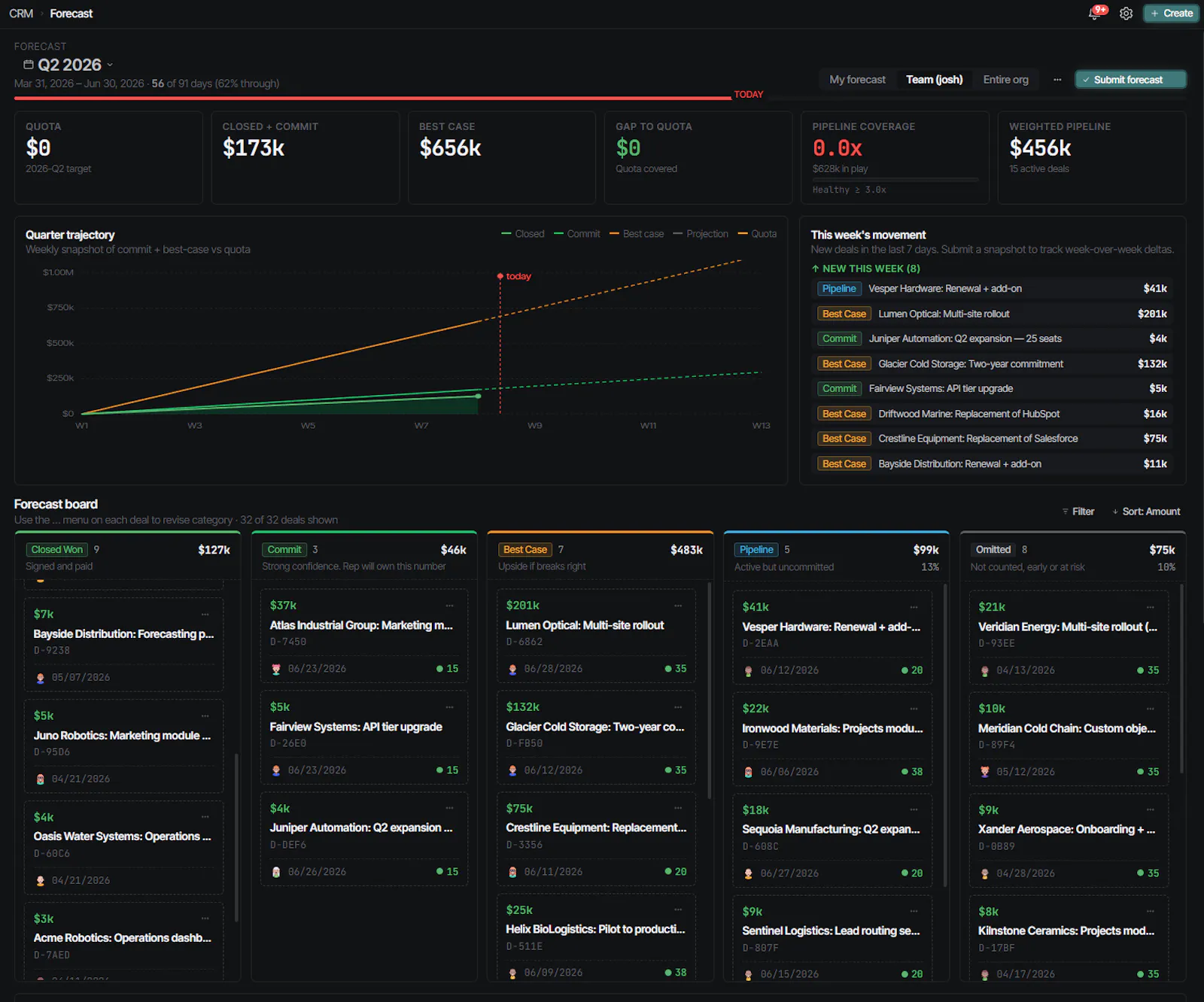Screen dimensions: 1204x1002
Task: Open the settings gear icon
Action: (1126, 14)
